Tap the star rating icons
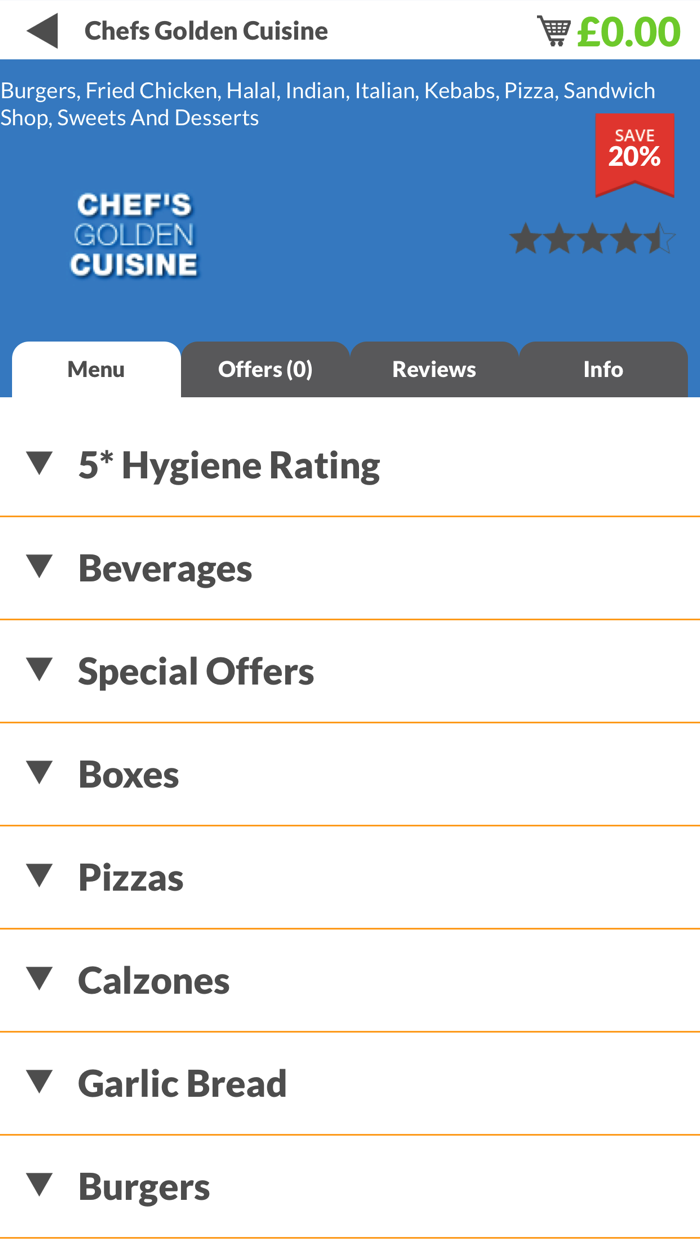 pos(592,240)
